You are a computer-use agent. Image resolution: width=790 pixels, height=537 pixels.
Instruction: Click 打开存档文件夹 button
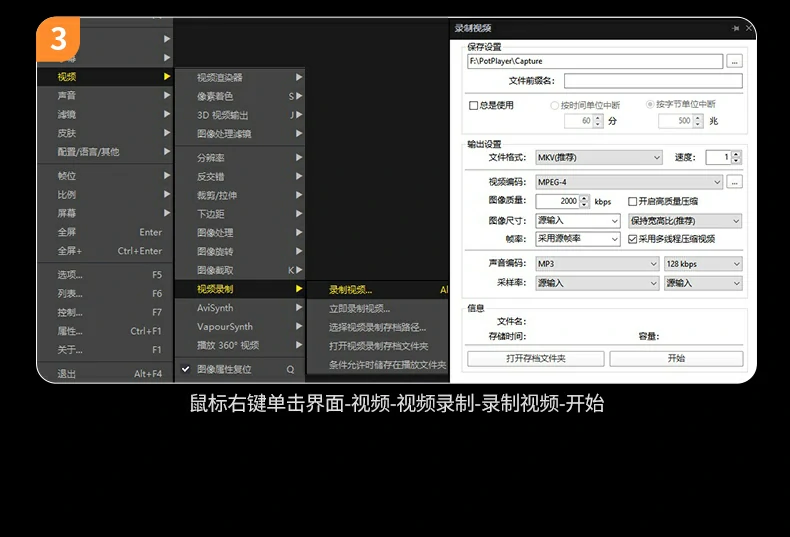(x=536, y=359)
